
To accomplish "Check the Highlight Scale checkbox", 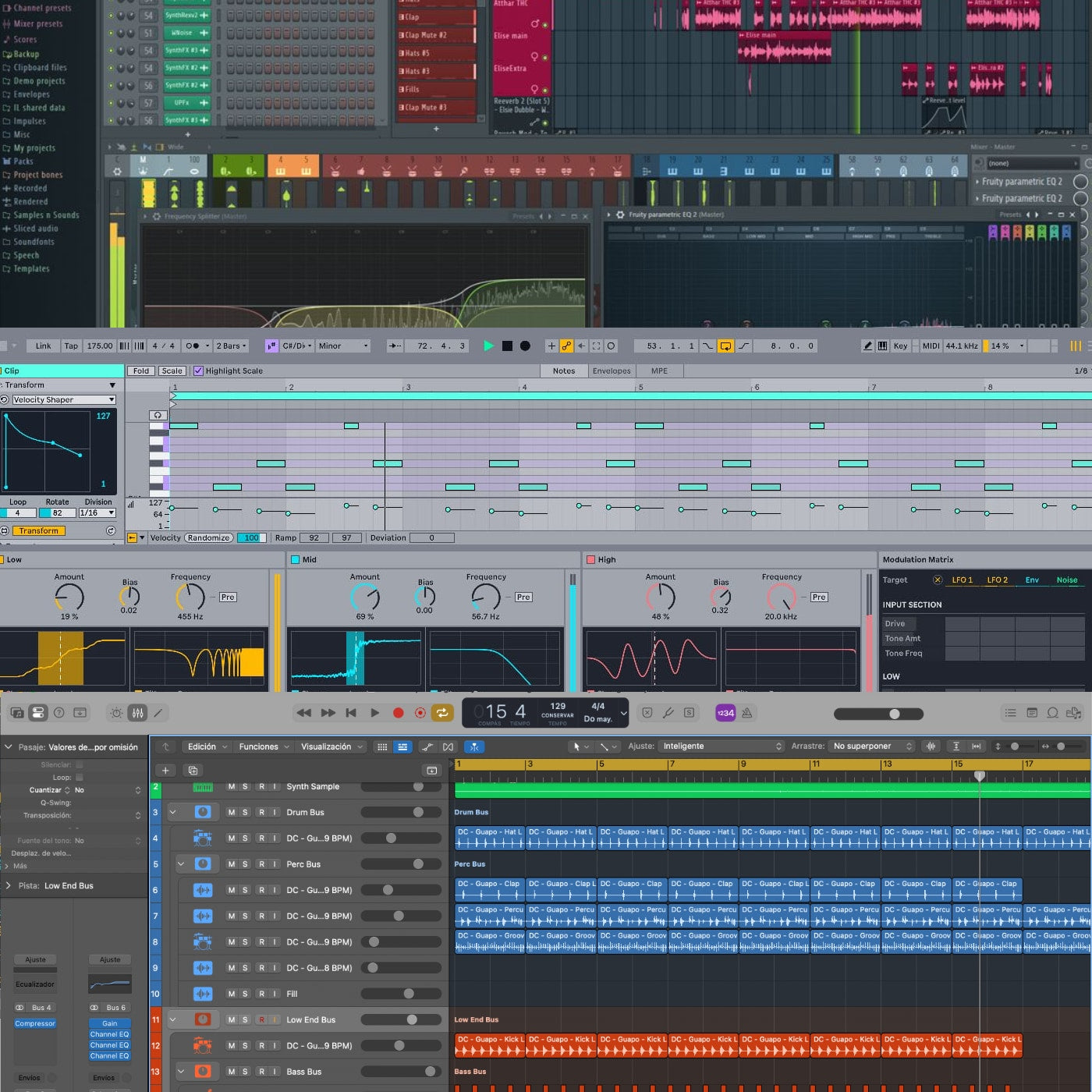I will click(x=198, y=370).
